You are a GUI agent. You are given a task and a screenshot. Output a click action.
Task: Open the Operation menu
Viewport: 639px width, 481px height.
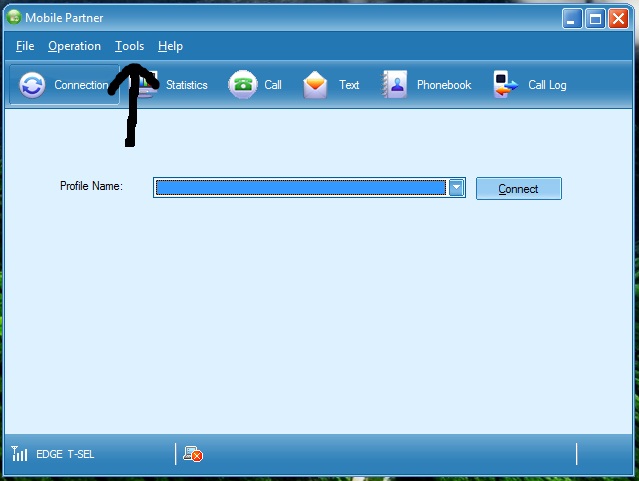pyautogui.click(x=75, y=46)
